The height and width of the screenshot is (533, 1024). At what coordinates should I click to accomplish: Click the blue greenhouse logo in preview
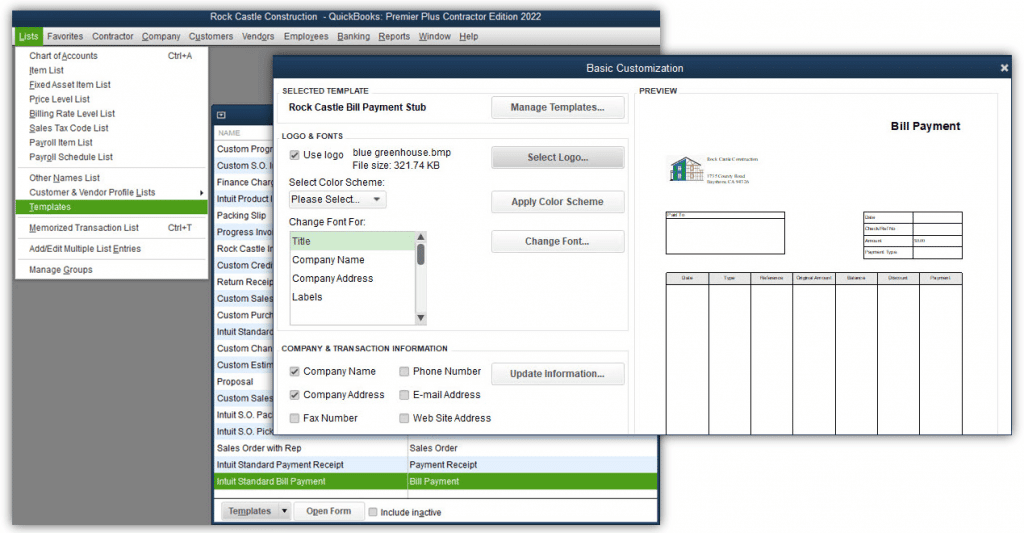[686, 169]
